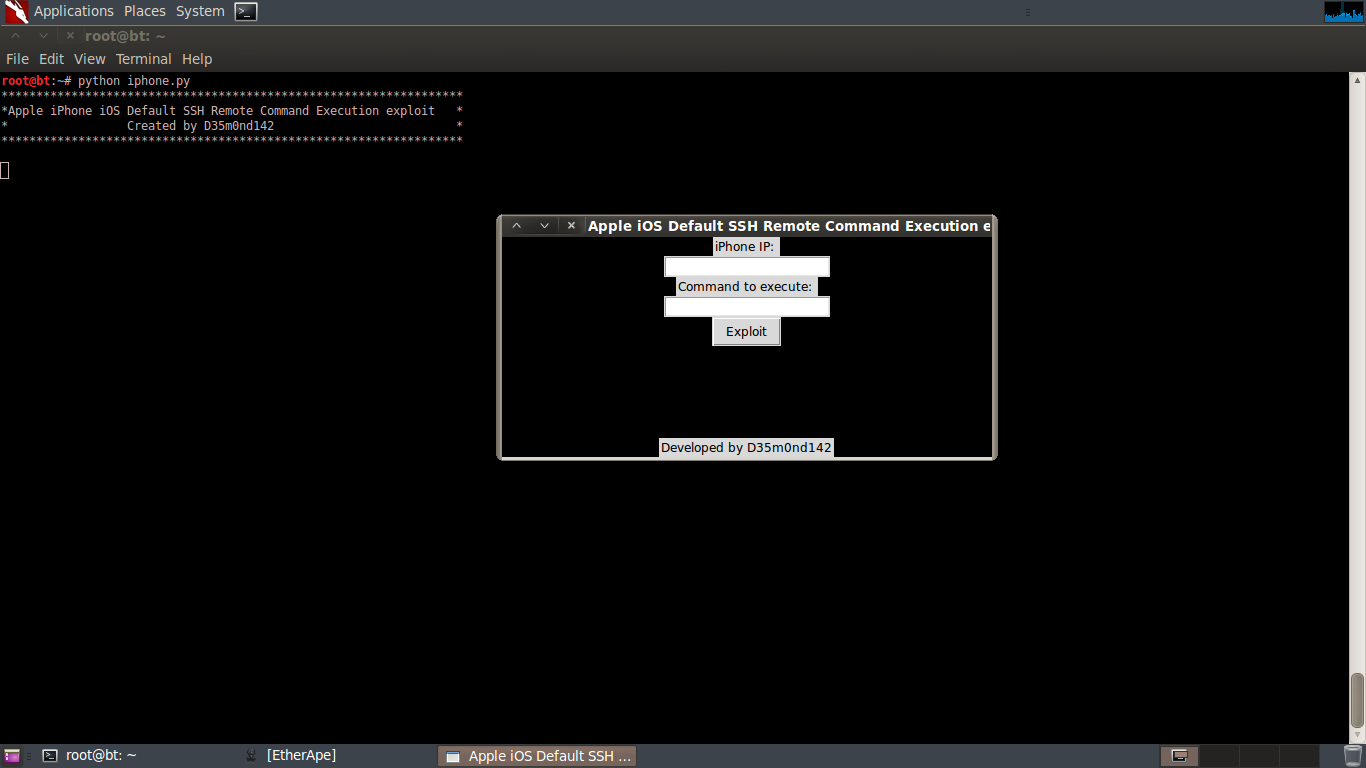Open the terminal Edit menu
Screen dimensions: 1366x768
pos(52,59)
